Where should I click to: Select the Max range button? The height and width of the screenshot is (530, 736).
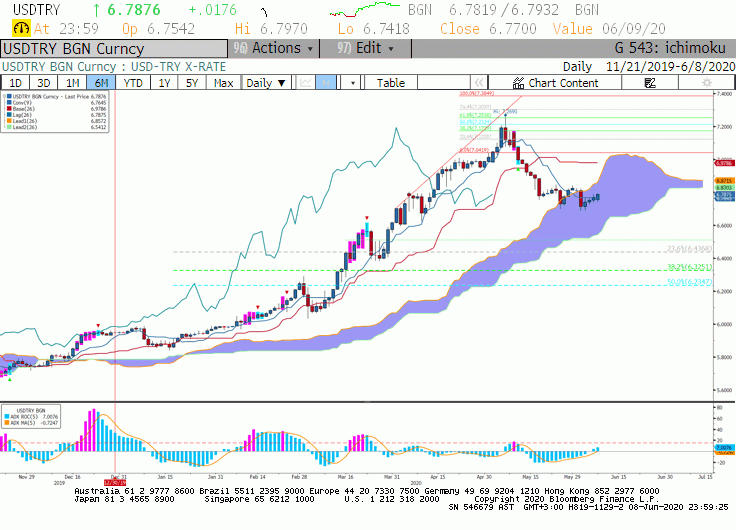point(223,83)
